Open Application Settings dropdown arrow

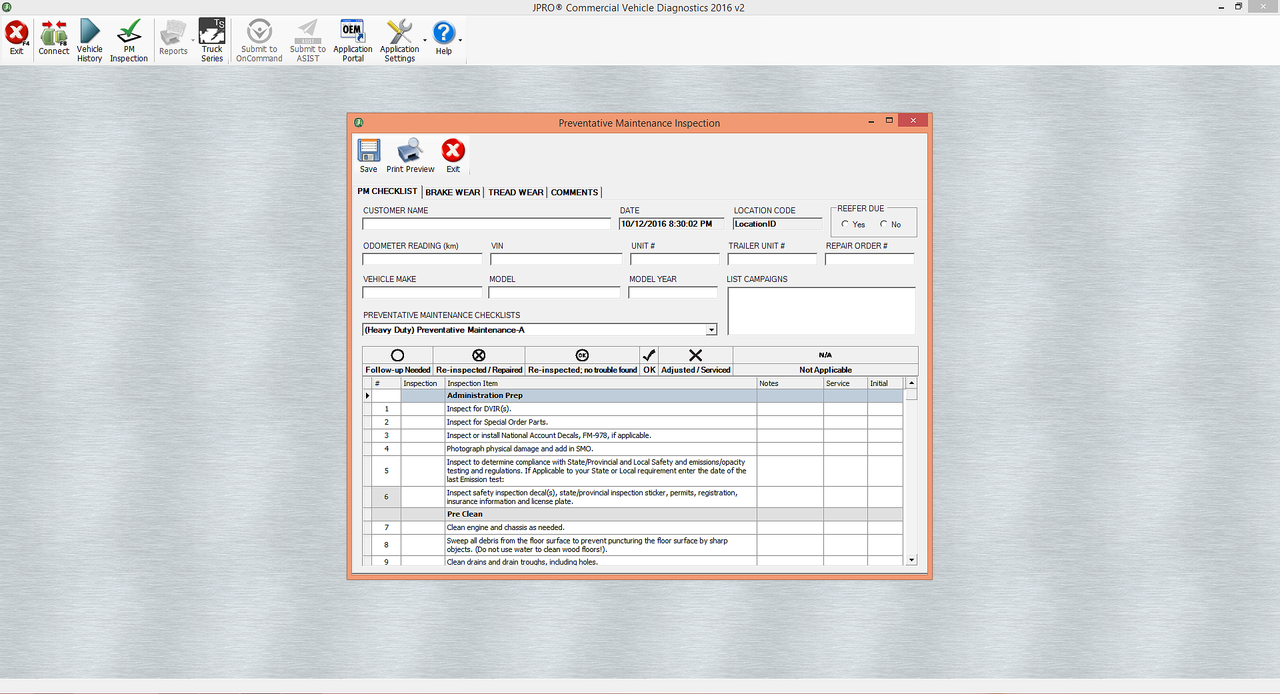(x=425, y=40)
